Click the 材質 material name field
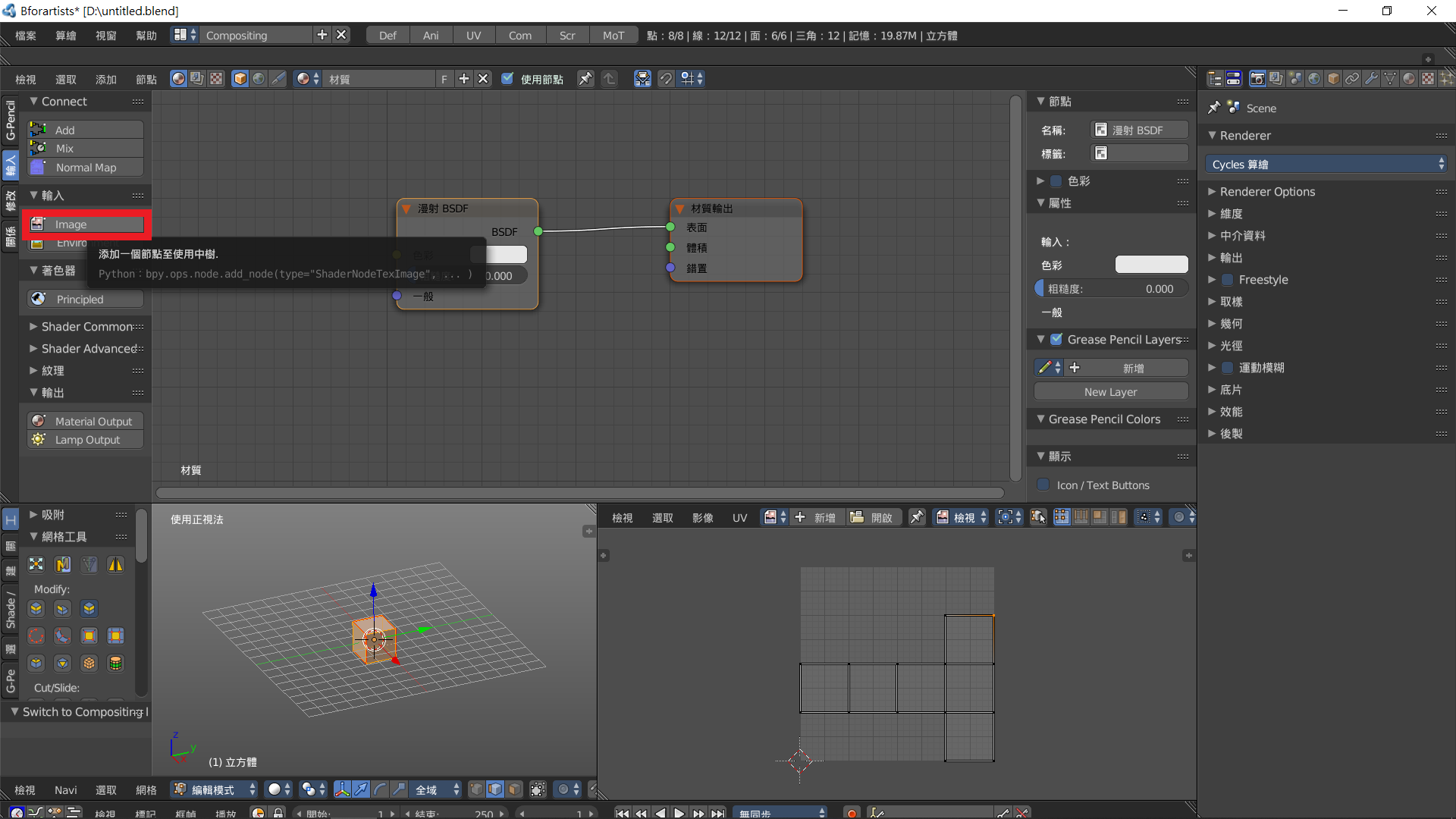Screen dimensions: 1456x819 pyautogui.click(x=380, y=79)
